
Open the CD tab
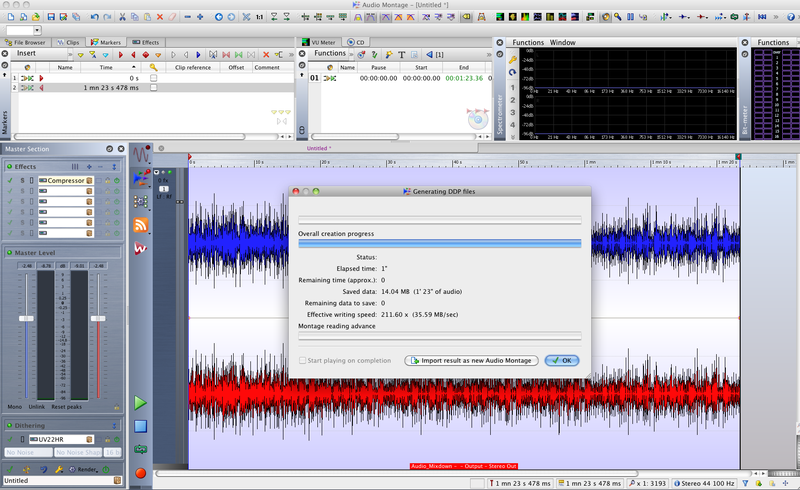(356, 42)
